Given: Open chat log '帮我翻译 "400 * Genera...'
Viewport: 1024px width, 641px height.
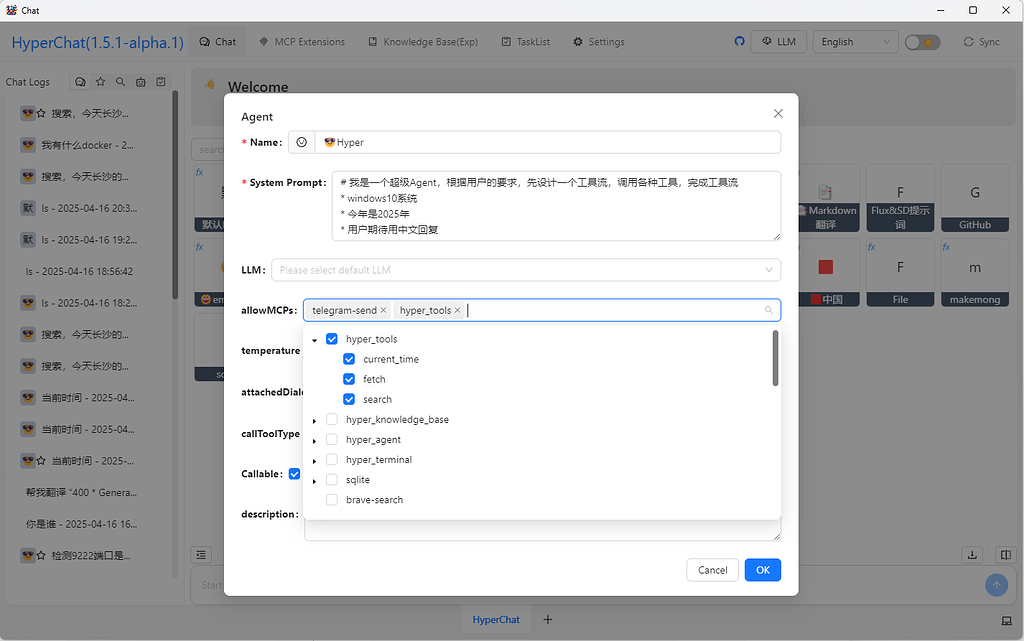Looking at the screenshot, I should 81,493.
